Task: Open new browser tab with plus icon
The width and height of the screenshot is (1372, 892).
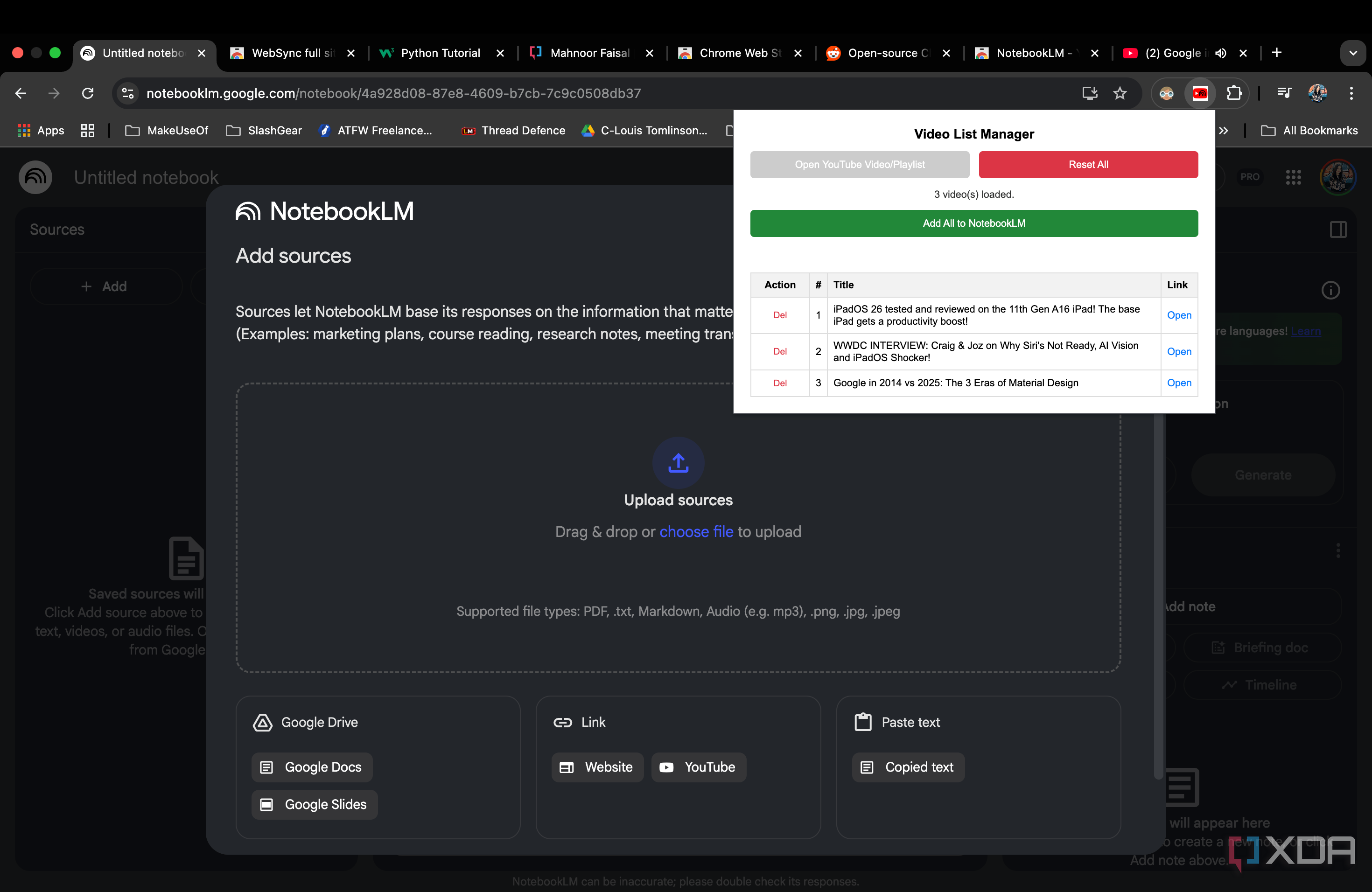Action: click(x=1277, y=53)
